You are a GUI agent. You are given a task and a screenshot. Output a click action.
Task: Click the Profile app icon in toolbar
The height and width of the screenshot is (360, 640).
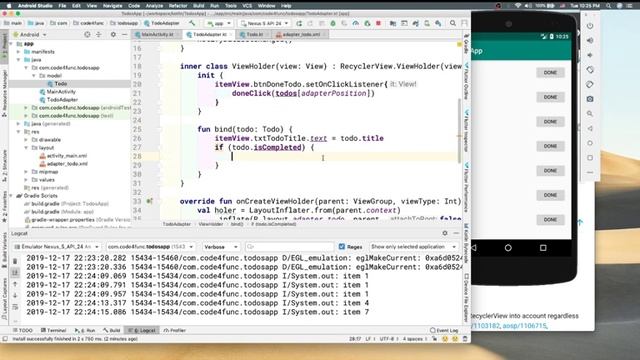coord(356,24)
